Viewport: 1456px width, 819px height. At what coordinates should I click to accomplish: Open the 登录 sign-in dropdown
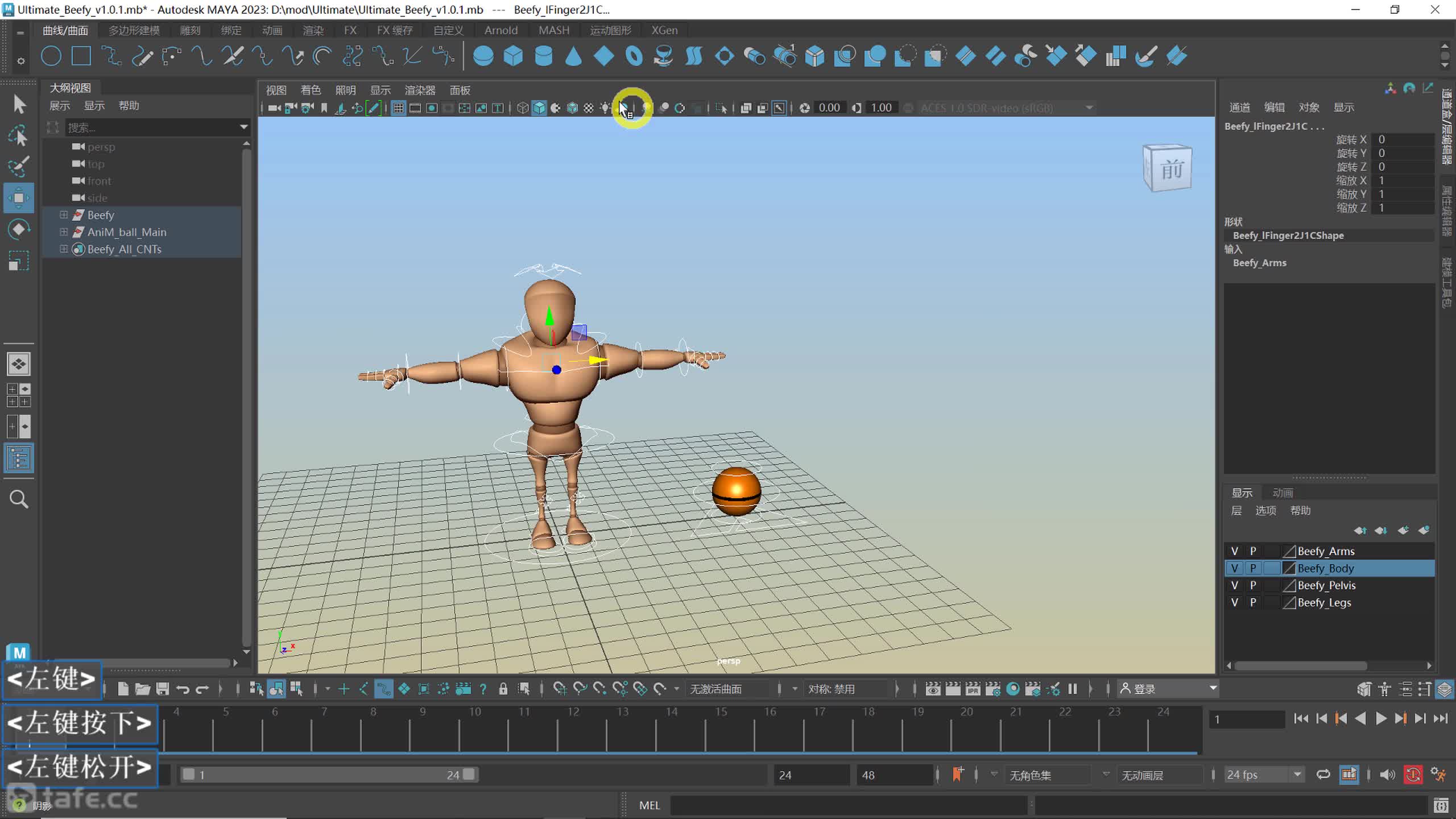coord(1168,689)
